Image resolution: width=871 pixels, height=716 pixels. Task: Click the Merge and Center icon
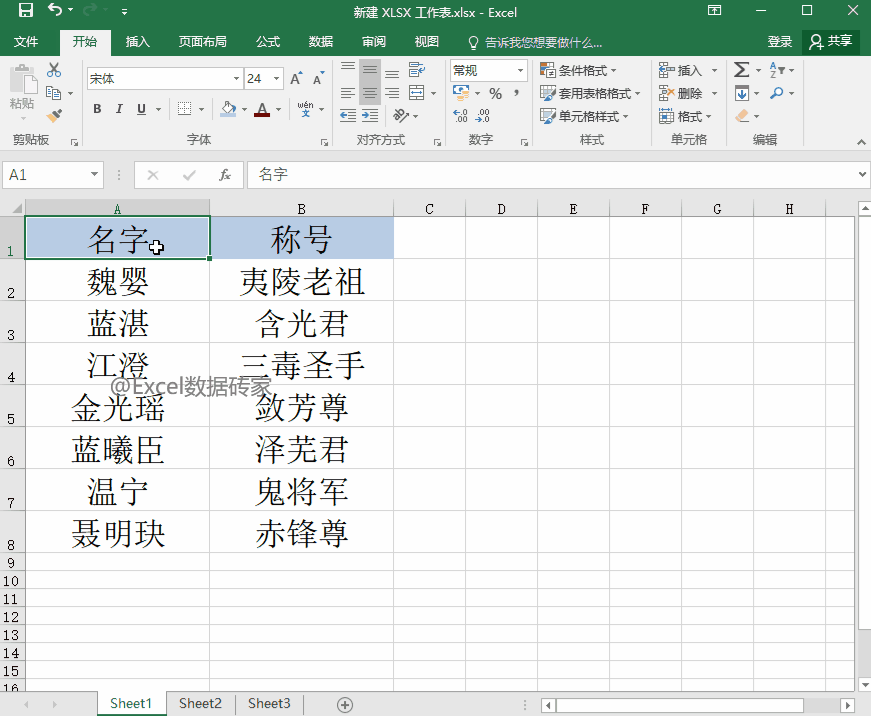pos(417,93)
